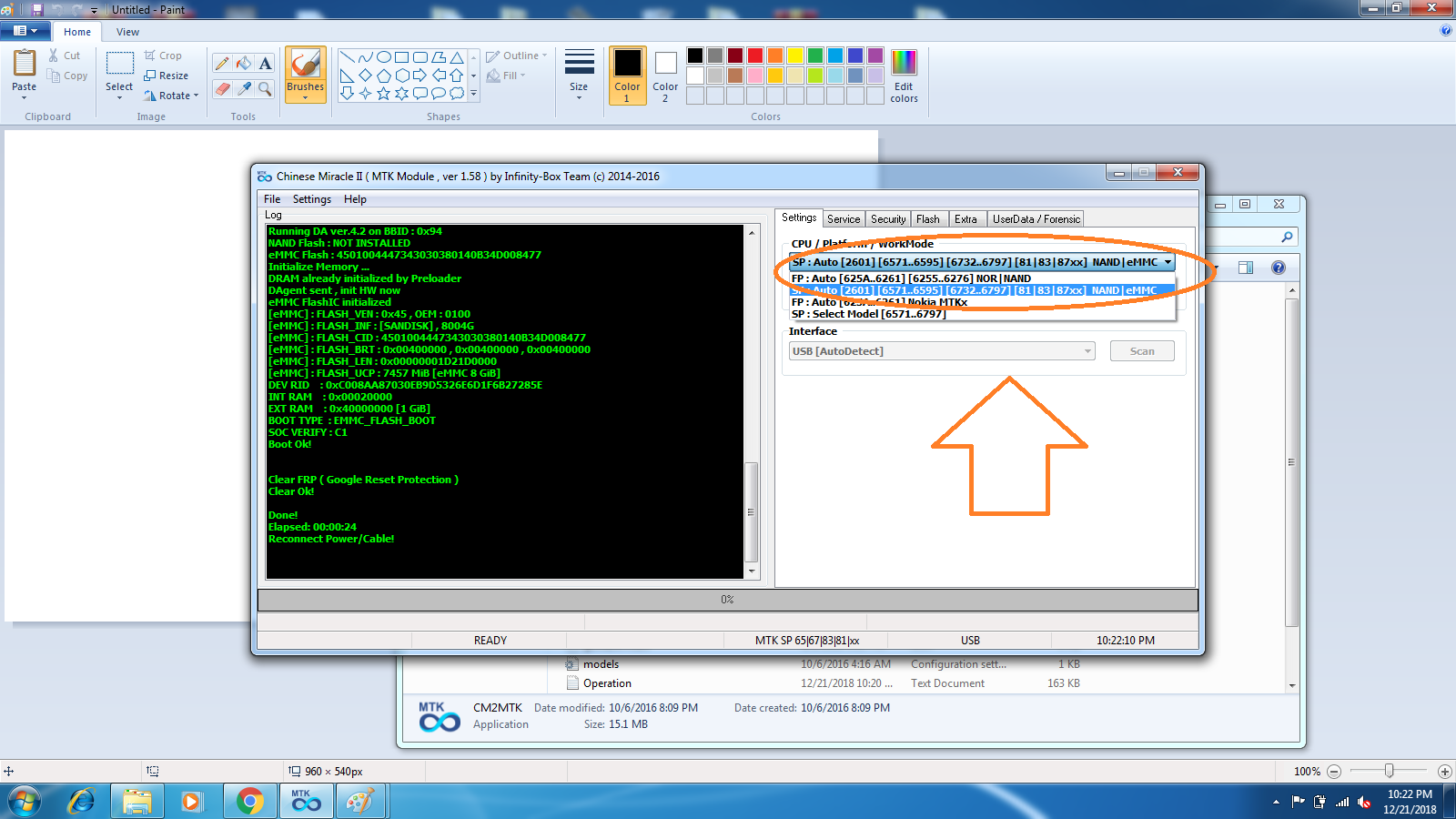Click the Color 1 button
The image size is (1456, 819).
coord(627,76)
